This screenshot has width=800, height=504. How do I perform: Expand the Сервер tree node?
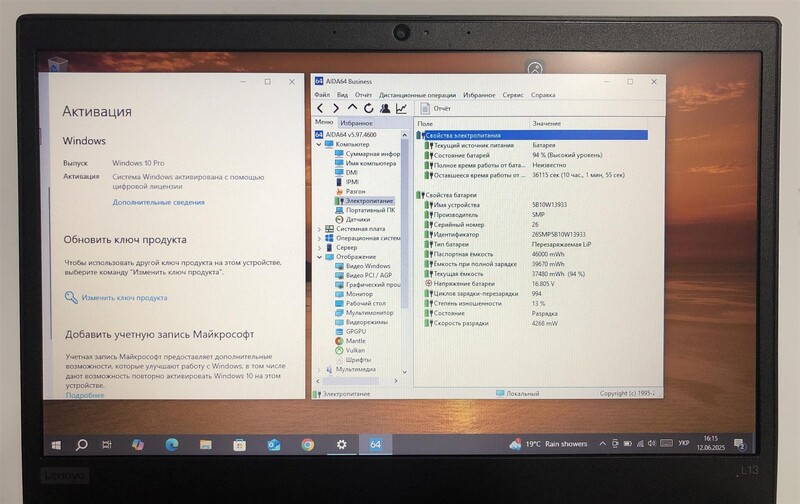point(319,247)
